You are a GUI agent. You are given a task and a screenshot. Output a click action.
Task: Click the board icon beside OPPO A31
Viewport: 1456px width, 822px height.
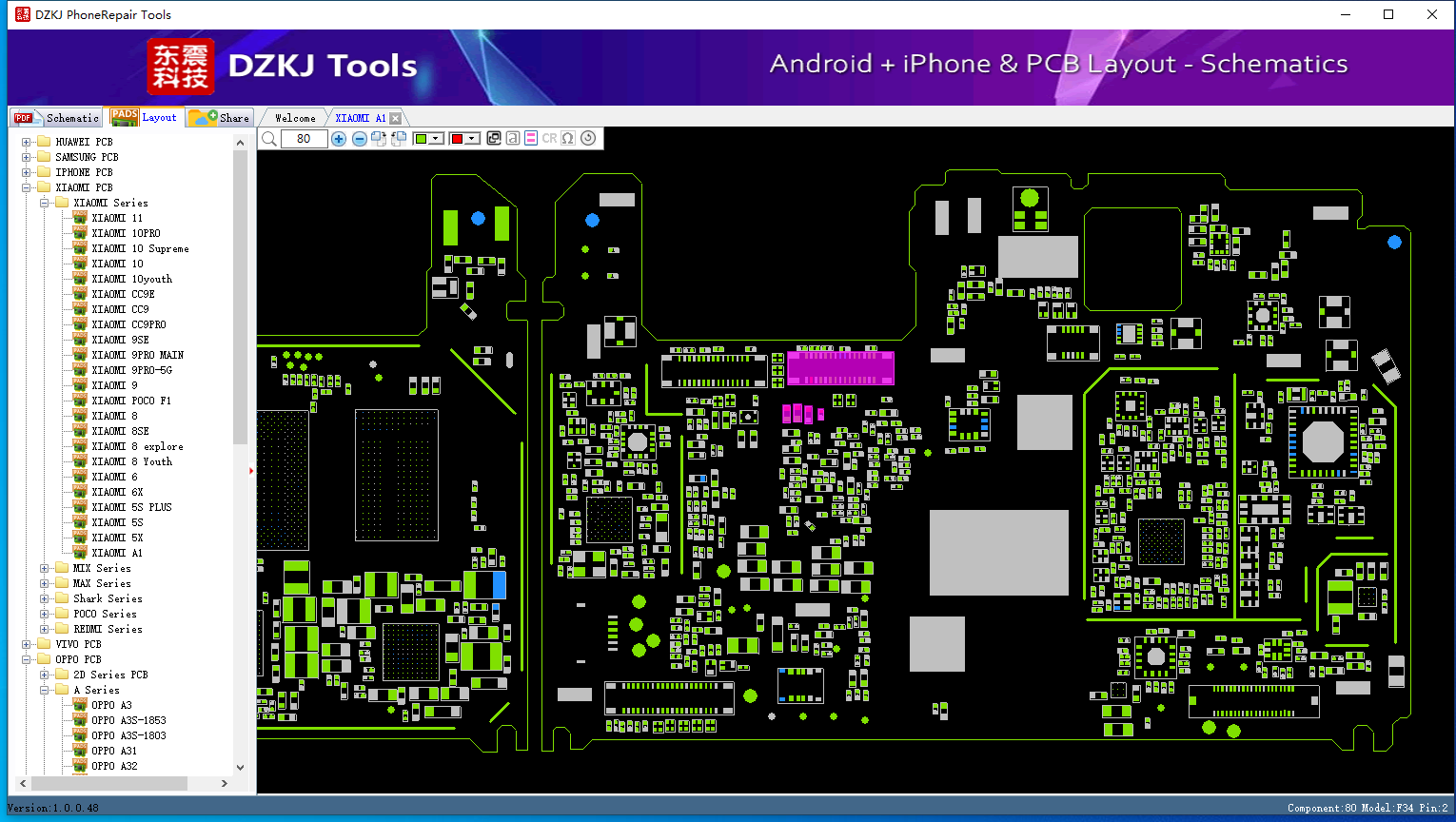(80, 751)
